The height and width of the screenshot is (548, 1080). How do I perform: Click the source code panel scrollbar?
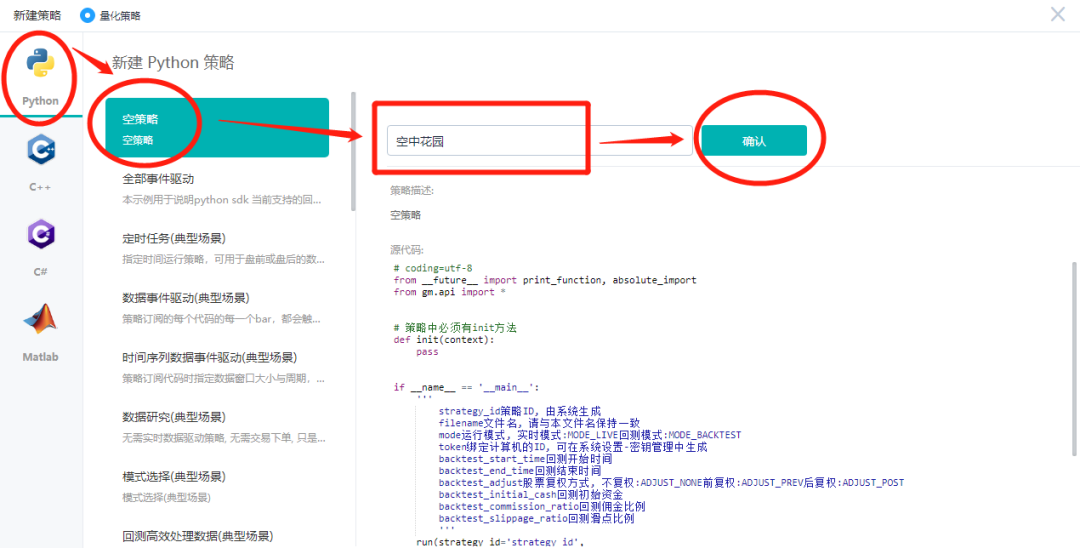[x=1074, y=358]
